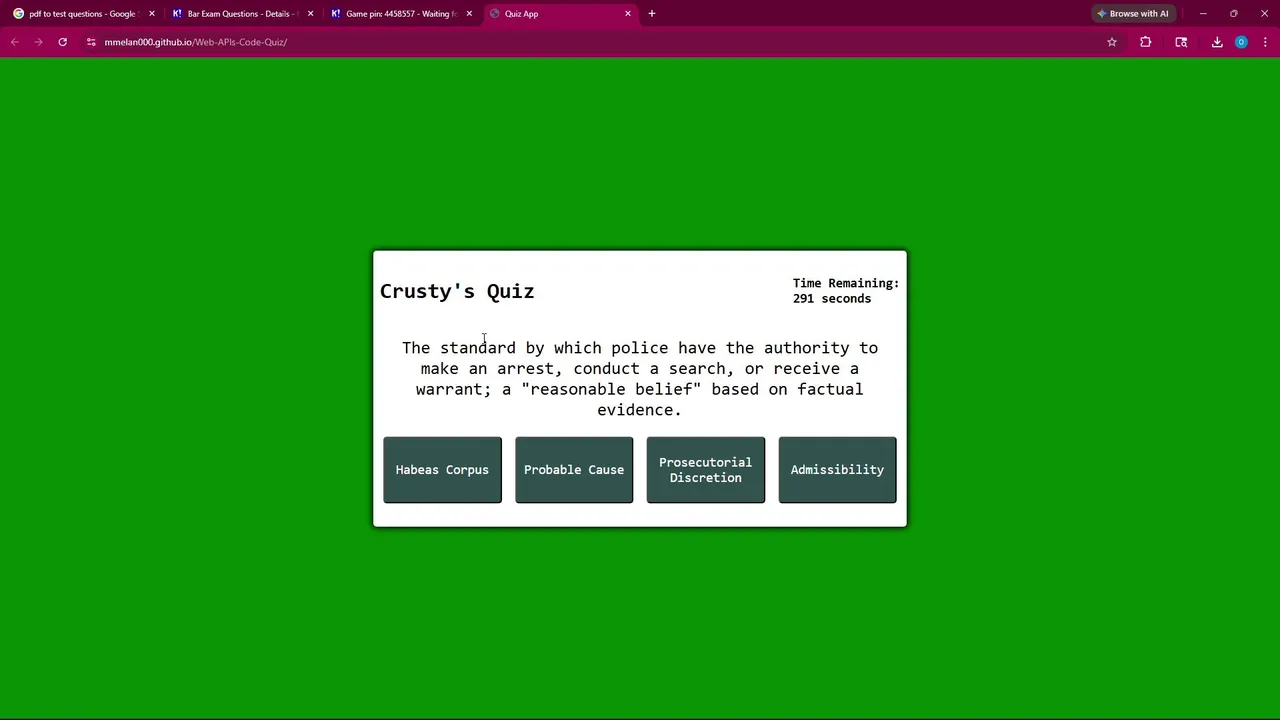This screenshot has height=720, width=1280.
Task: Minimize the browser window
Action: 1203,14
